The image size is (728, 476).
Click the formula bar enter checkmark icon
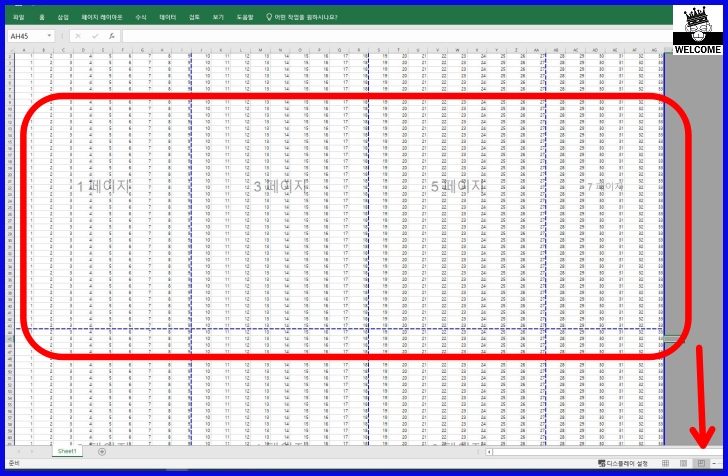click(x=95, y=36)
